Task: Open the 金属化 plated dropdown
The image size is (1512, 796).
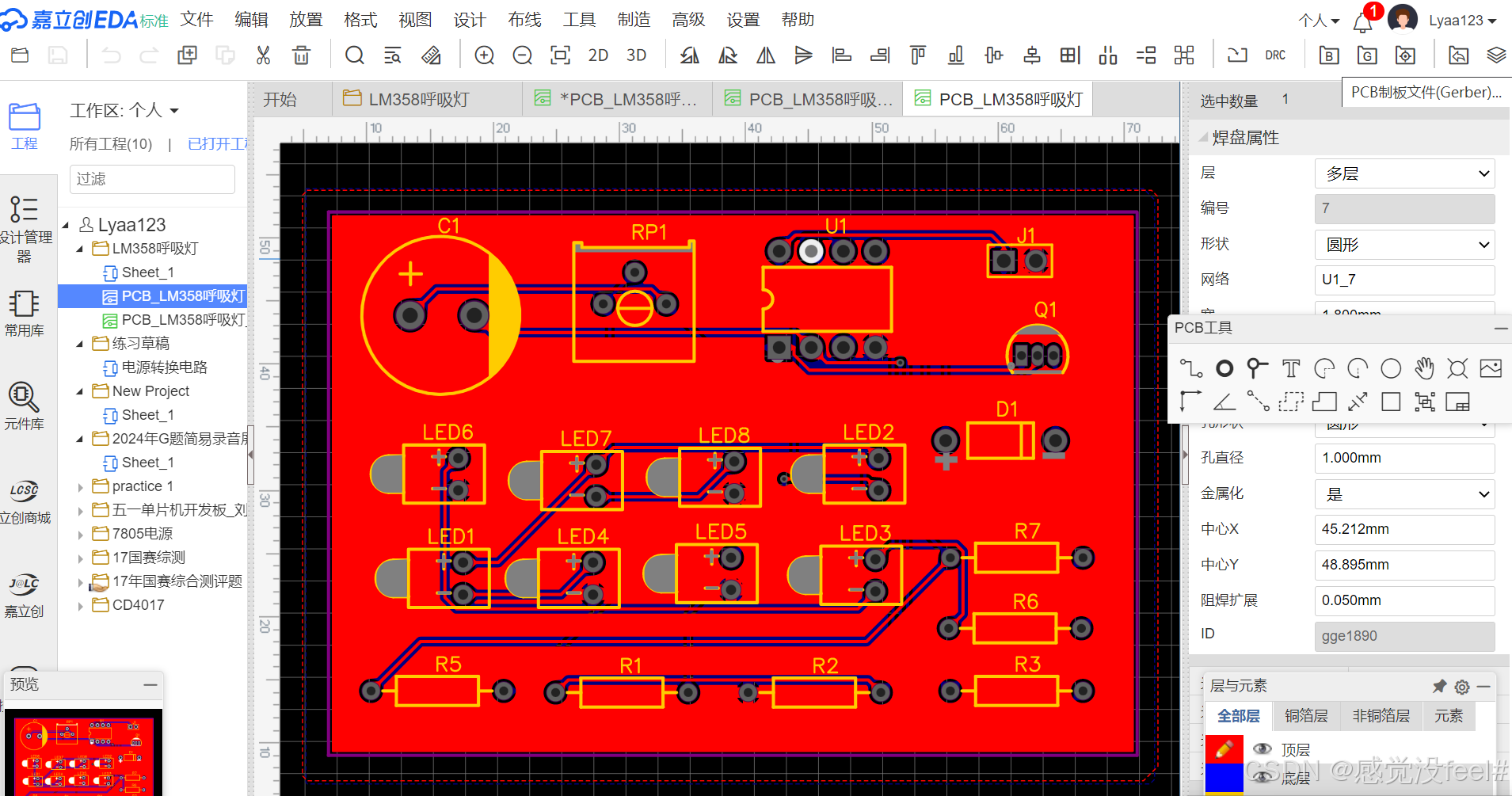Action: [1404, 494]
